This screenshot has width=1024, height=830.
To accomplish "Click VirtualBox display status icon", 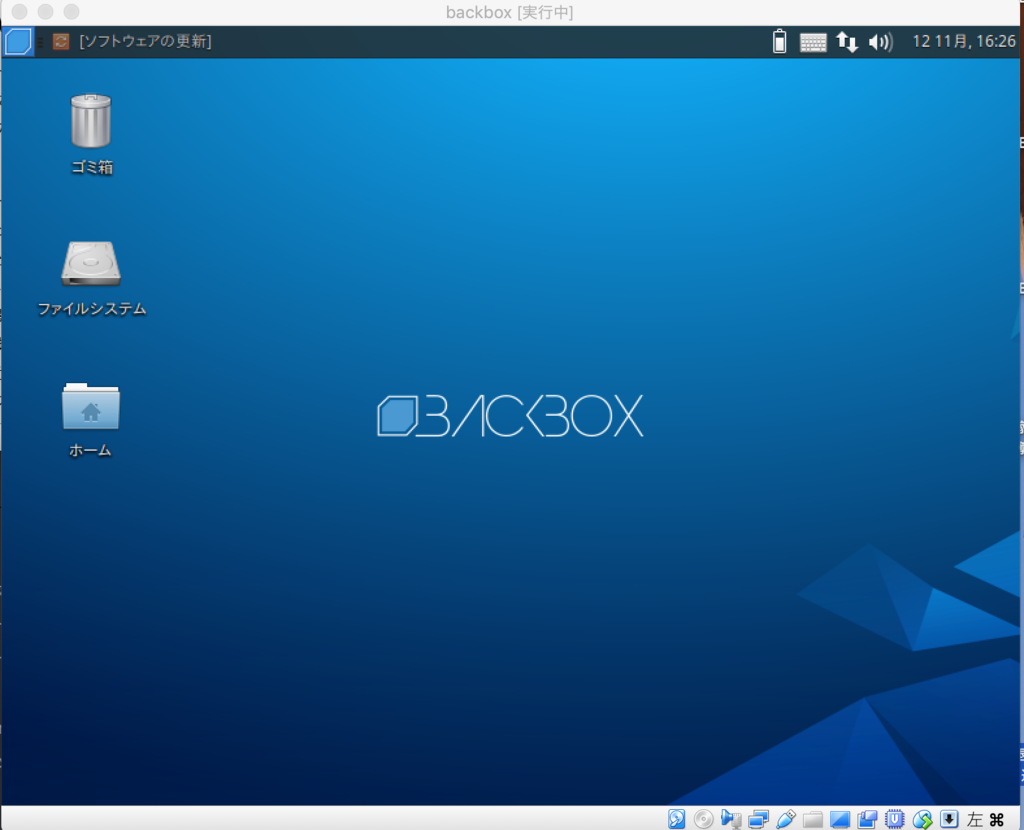I will 840,819.
